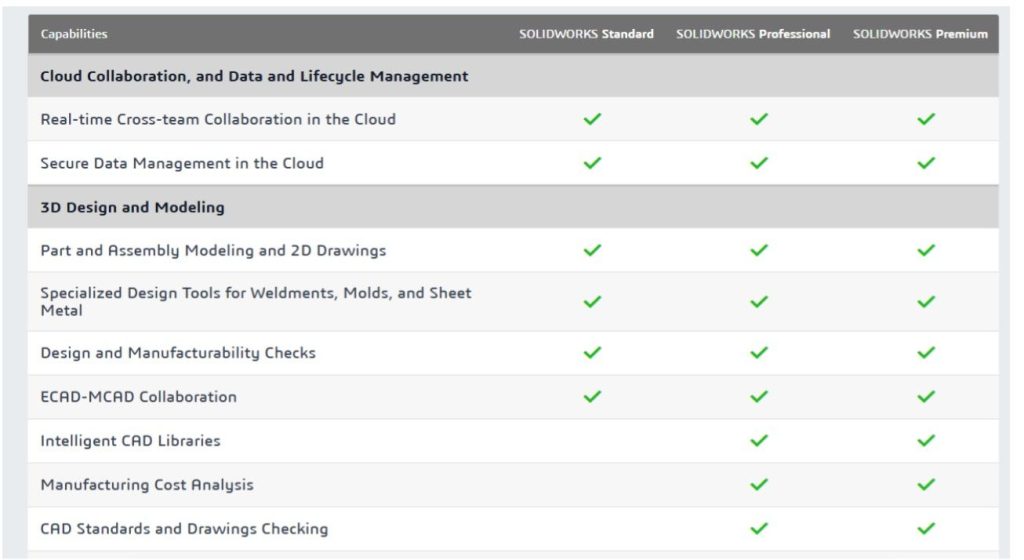
Task: Click the Professional checkmark for Real-time Cross-team Collaboration
Action: (x=759, y=119)
